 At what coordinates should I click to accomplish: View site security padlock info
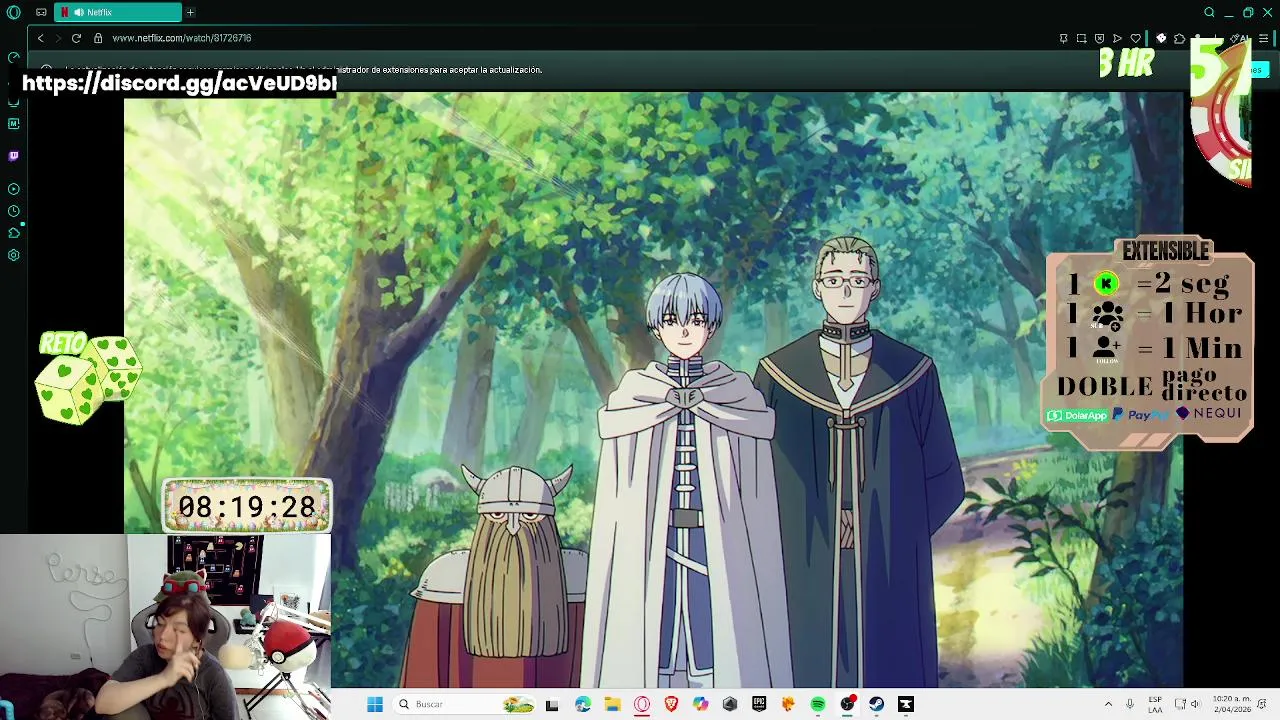coord(98,38)
